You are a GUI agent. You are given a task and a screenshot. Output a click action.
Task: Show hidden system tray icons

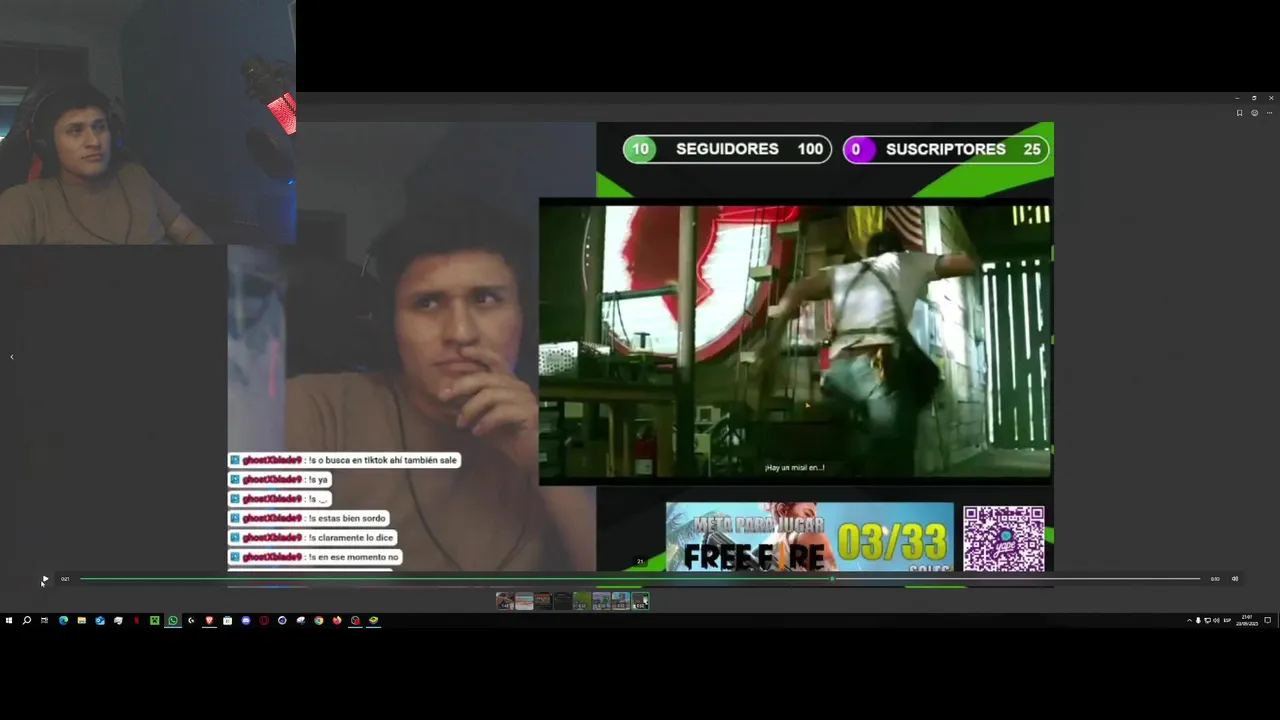point(1189,620)
